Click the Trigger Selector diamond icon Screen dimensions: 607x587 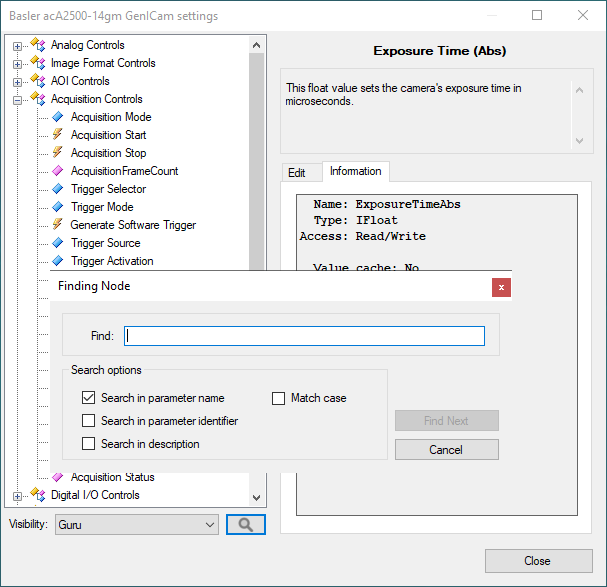click(x=58, y=189)
